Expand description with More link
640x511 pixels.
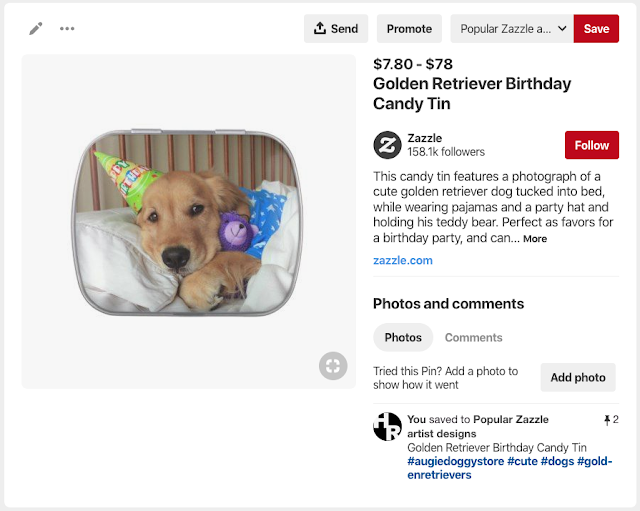point(535,239)
